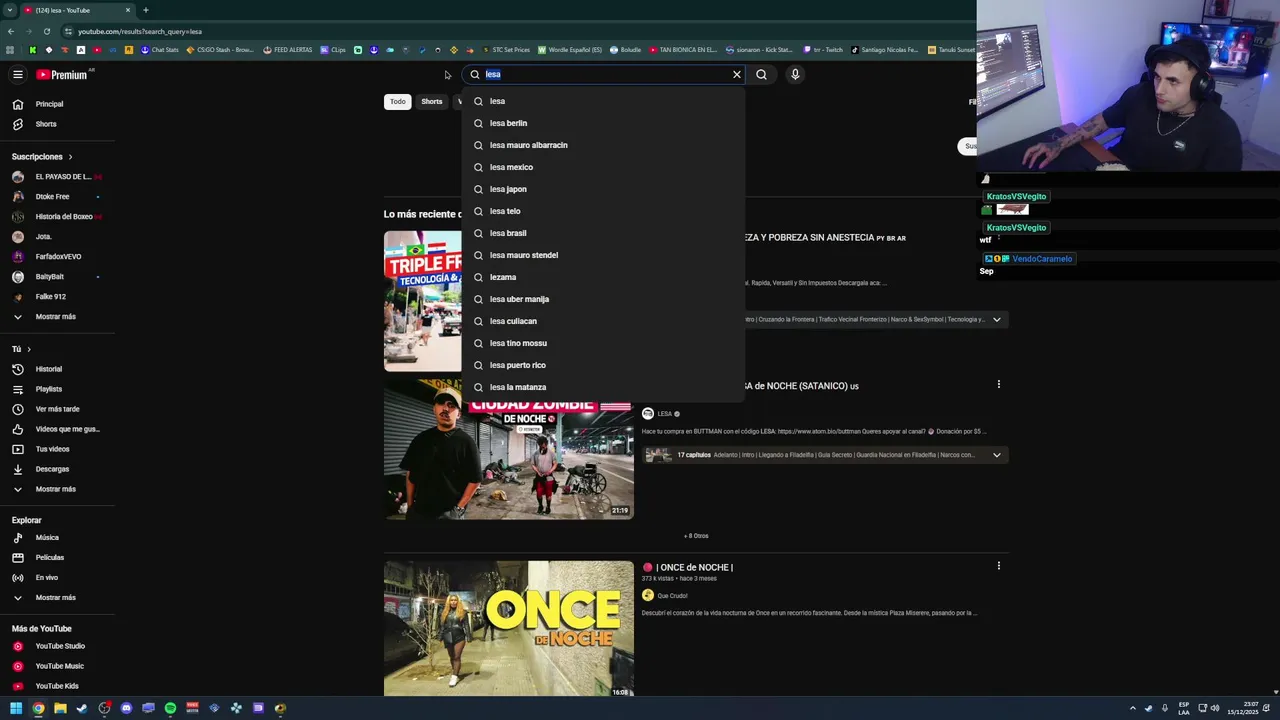Open YouTube Studio link
1280x720 pixels.
click(x=60, y=646)
